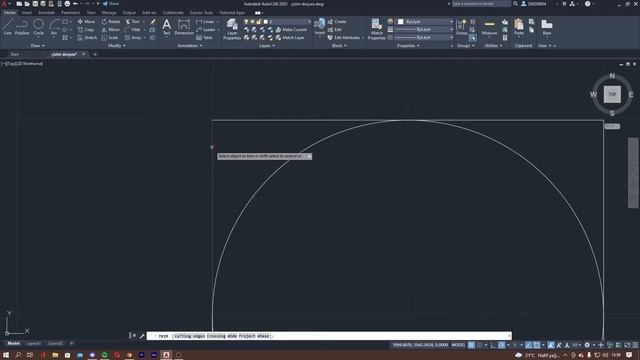Switch to Layout1 tab
The image size is (640, 360).
(34, 344)
